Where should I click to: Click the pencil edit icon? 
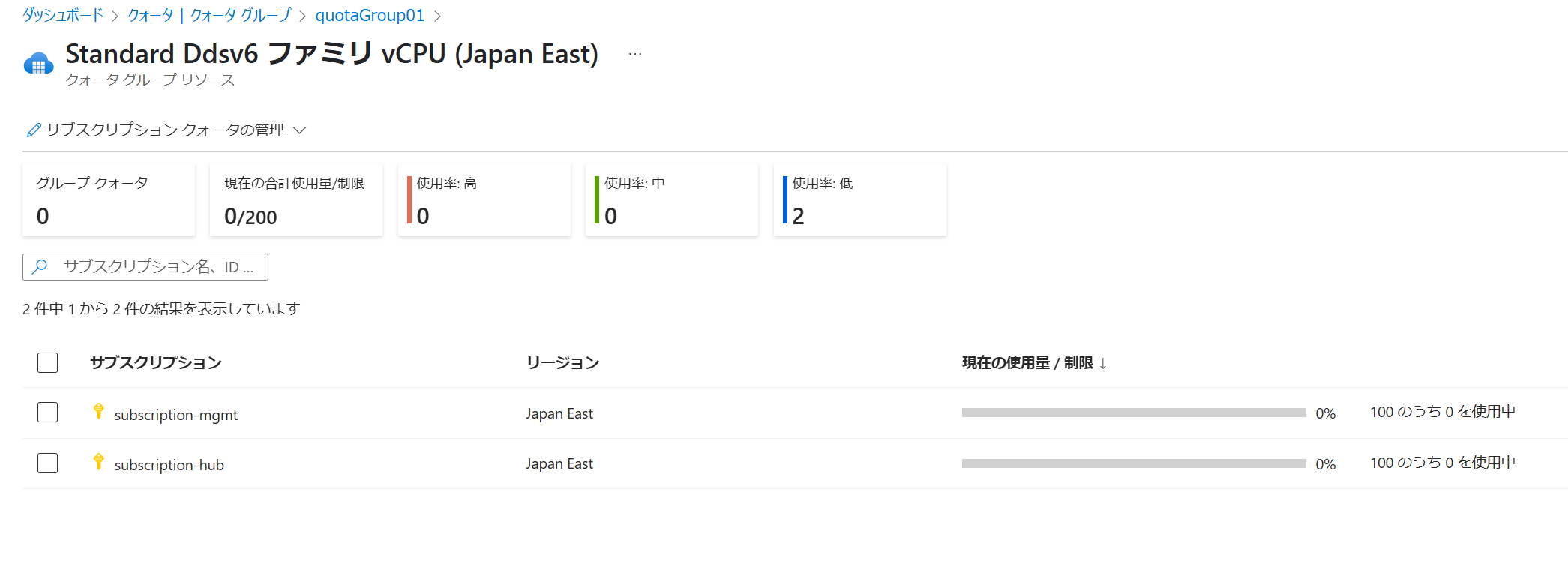coord(34,130)
